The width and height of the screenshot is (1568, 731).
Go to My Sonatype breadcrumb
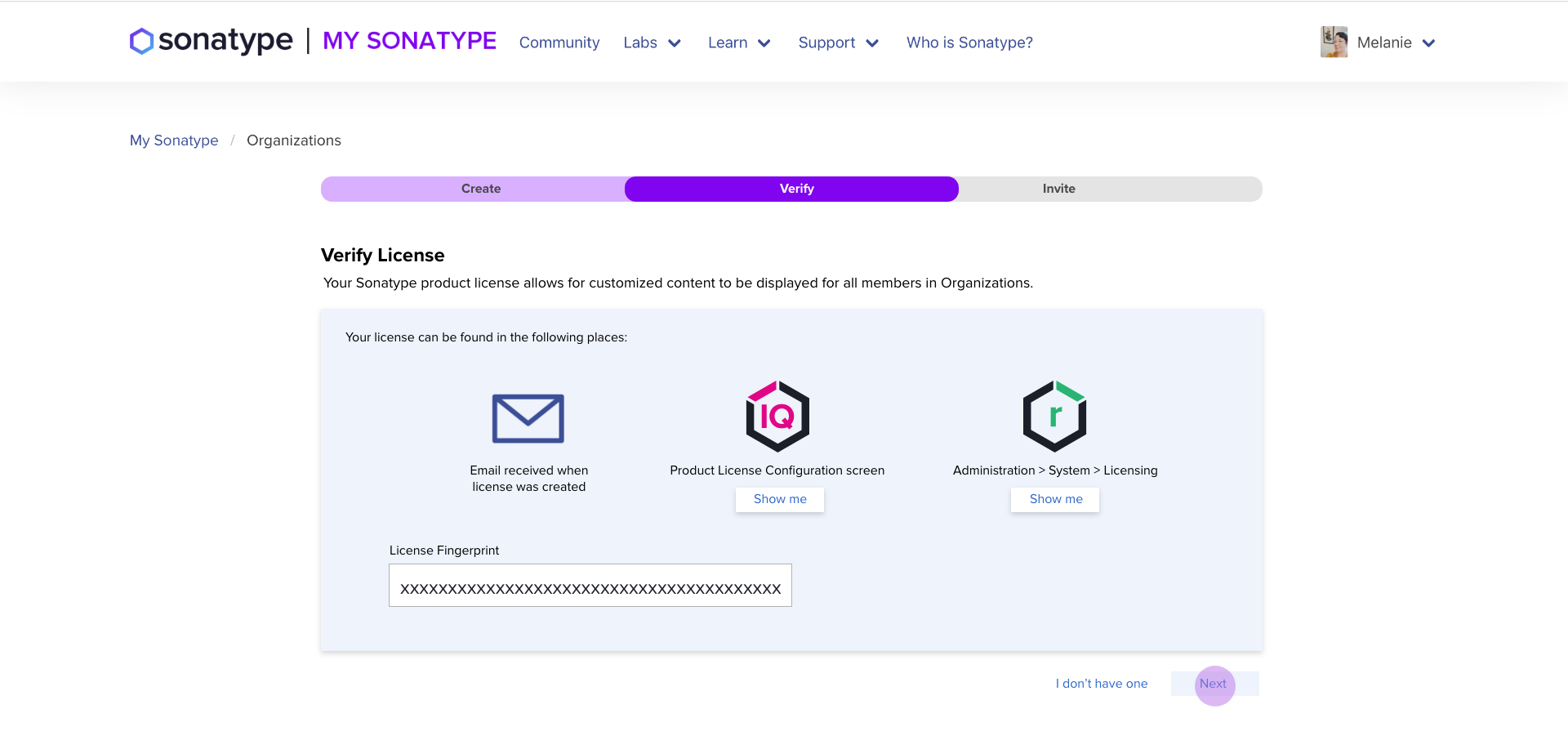tap(174, 140)
